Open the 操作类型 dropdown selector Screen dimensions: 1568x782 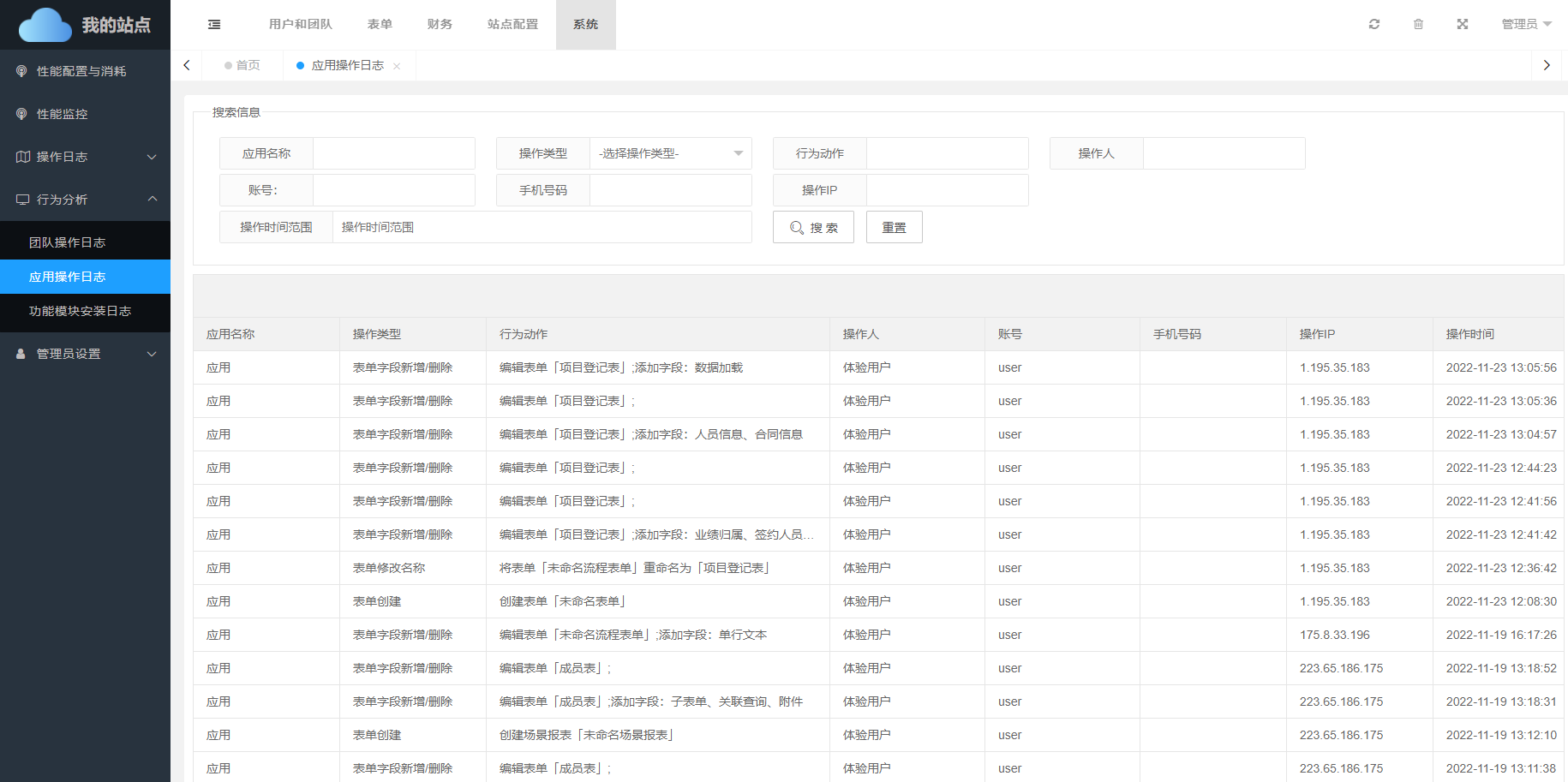click(670, 153)
